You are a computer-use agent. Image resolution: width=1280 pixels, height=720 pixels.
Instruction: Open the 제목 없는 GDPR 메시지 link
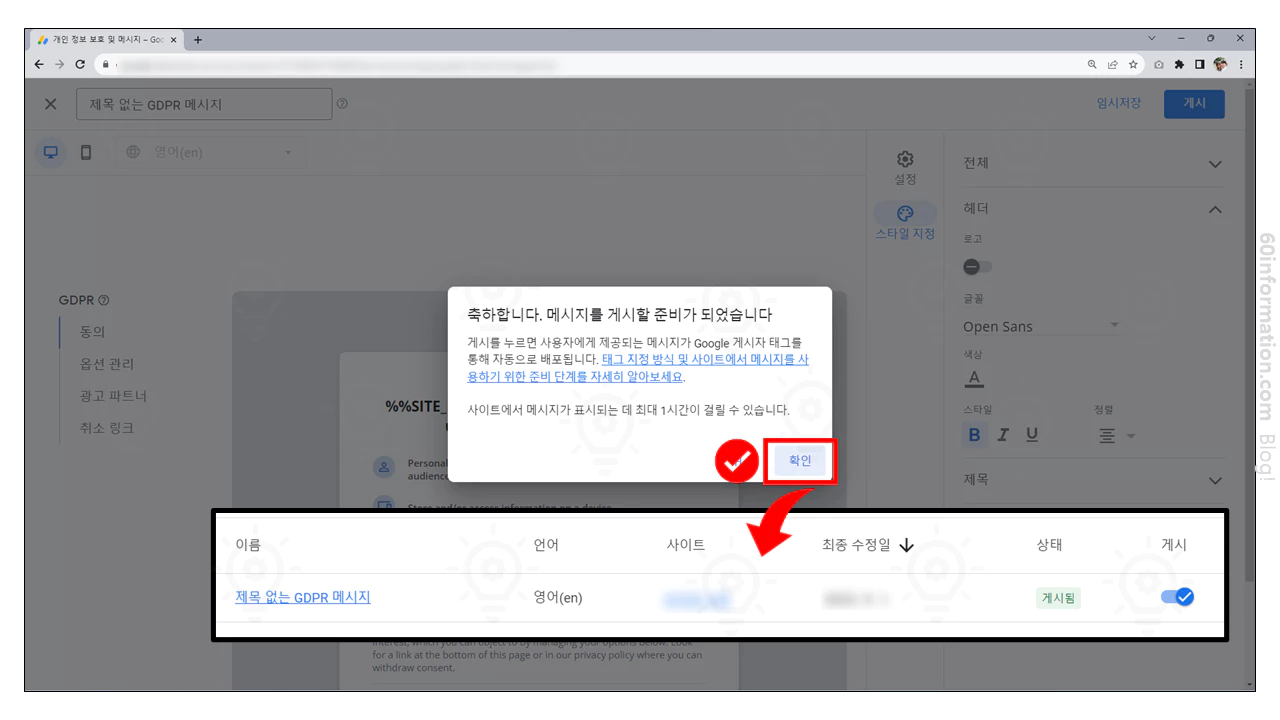point(301,597)
